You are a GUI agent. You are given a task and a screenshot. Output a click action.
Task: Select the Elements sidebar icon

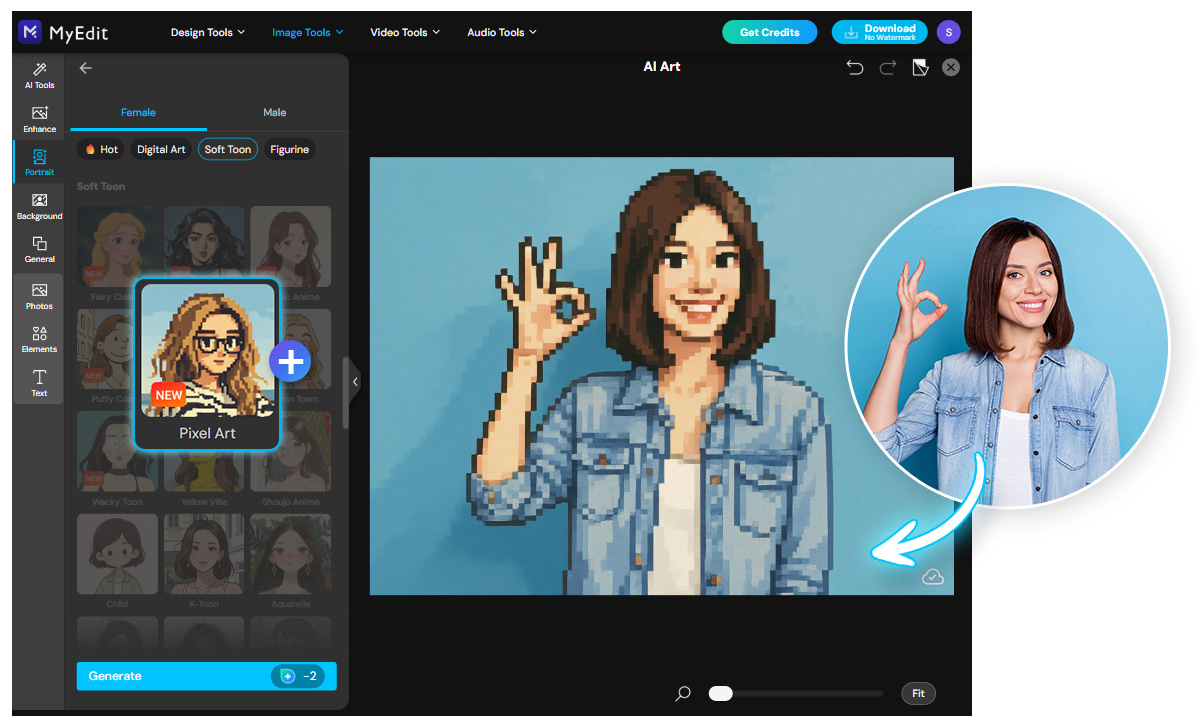tap(38, 340)
